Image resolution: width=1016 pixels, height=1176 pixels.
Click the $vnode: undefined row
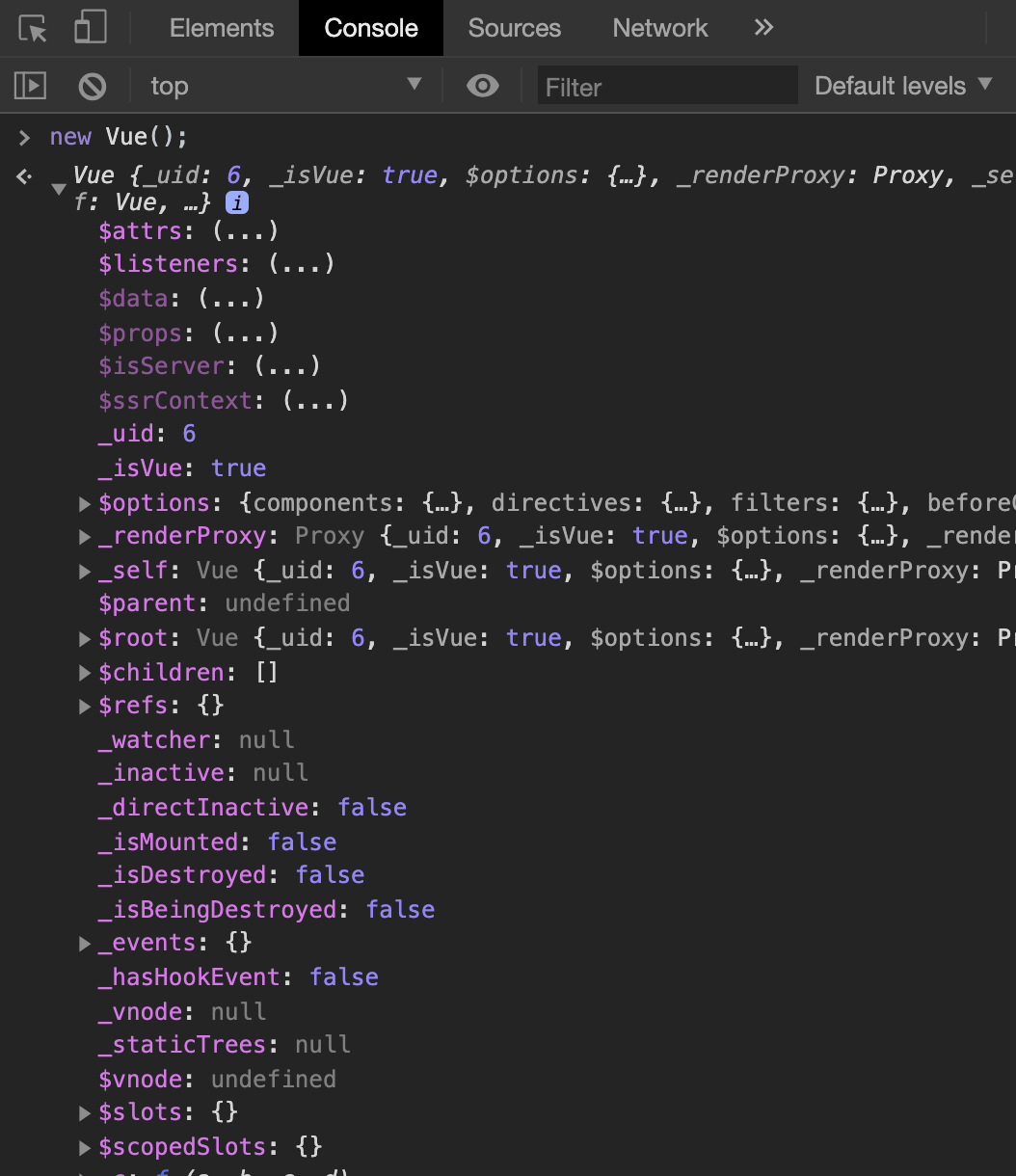click(218, 1079)
